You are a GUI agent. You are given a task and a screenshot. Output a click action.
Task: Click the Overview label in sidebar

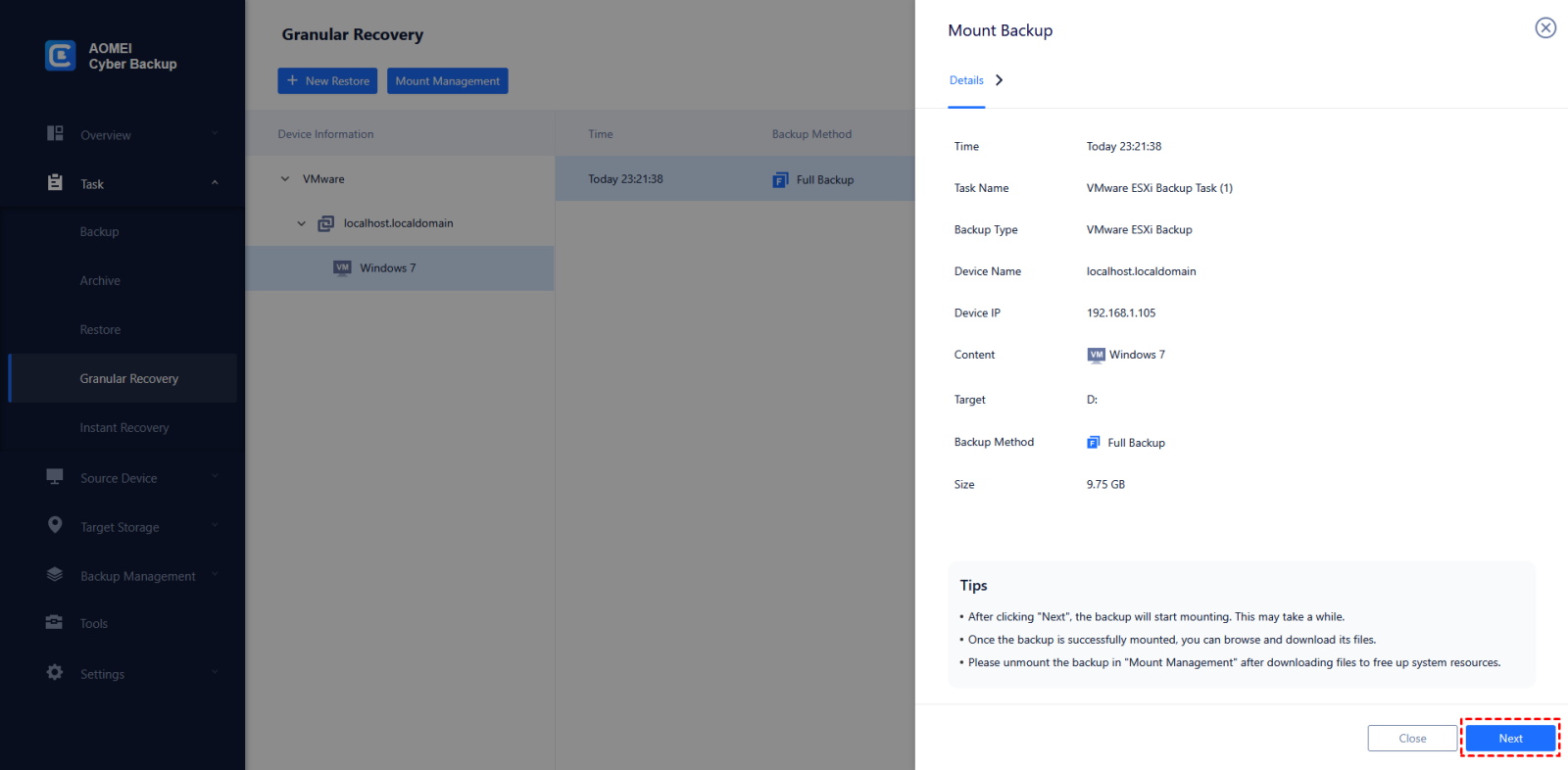click(x=106, y=135)
